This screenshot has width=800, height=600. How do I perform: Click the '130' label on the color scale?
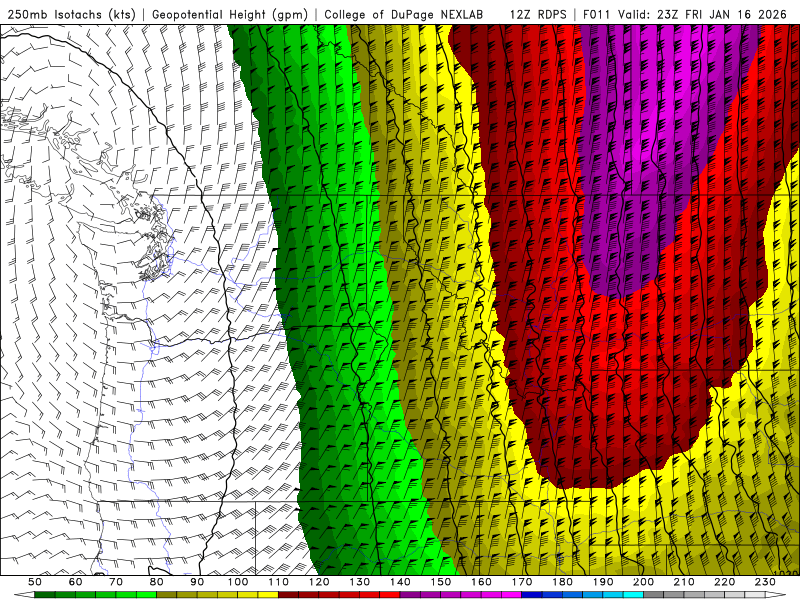(360, 582)
